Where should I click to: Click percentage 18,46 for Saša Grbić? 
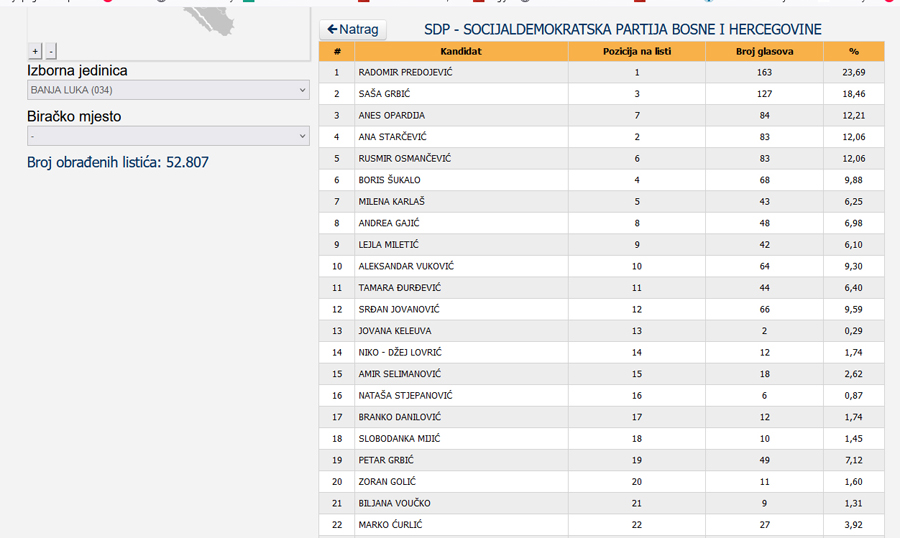854,94
